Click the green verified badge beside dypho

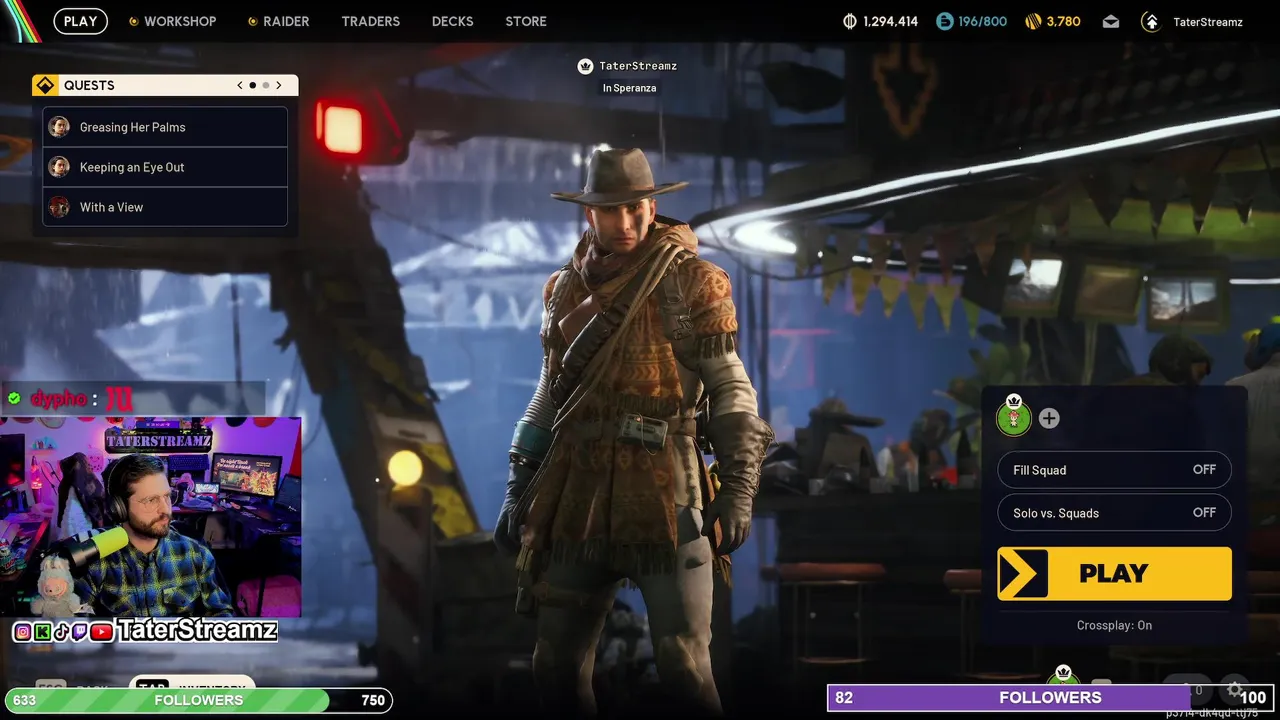point(14,399)
